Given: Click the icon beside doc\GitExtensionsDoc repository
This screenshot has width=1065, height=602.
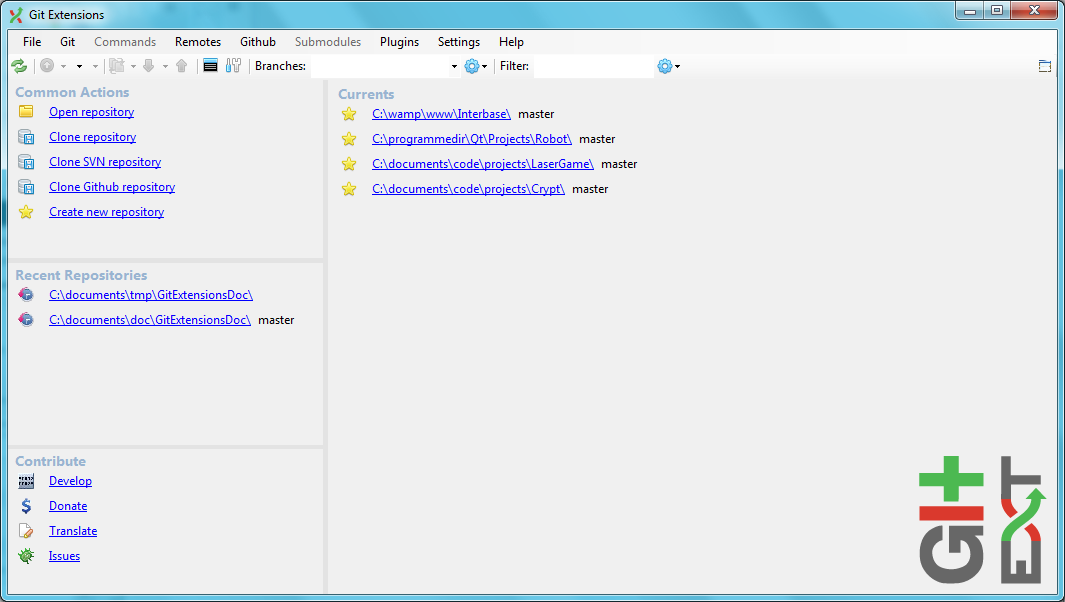Looking at the screenshot, I should (x=26, y=319).
